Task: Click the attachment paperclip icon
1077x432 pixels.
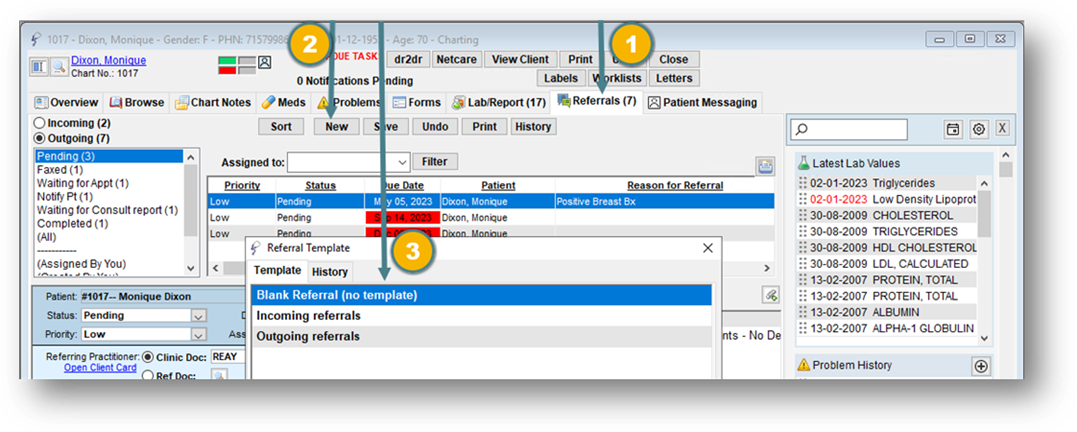Action: [x=771, y=295]
